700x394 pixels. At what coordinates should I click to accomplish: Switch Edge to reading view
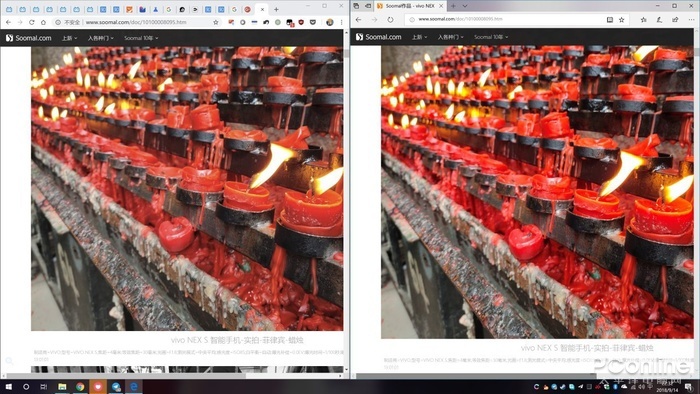609,20
